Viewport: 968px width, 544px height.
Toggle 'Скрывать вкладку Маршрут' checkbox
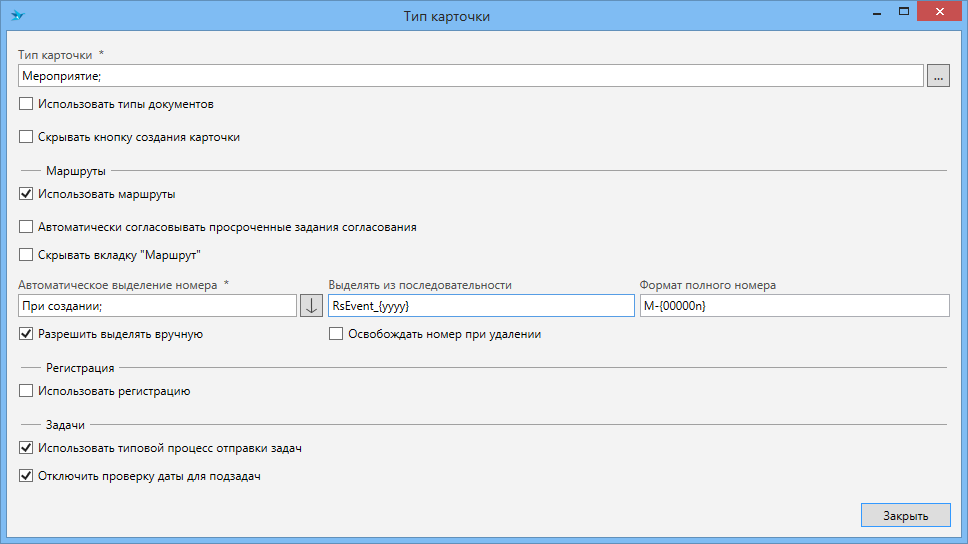(x=26, y=255)
